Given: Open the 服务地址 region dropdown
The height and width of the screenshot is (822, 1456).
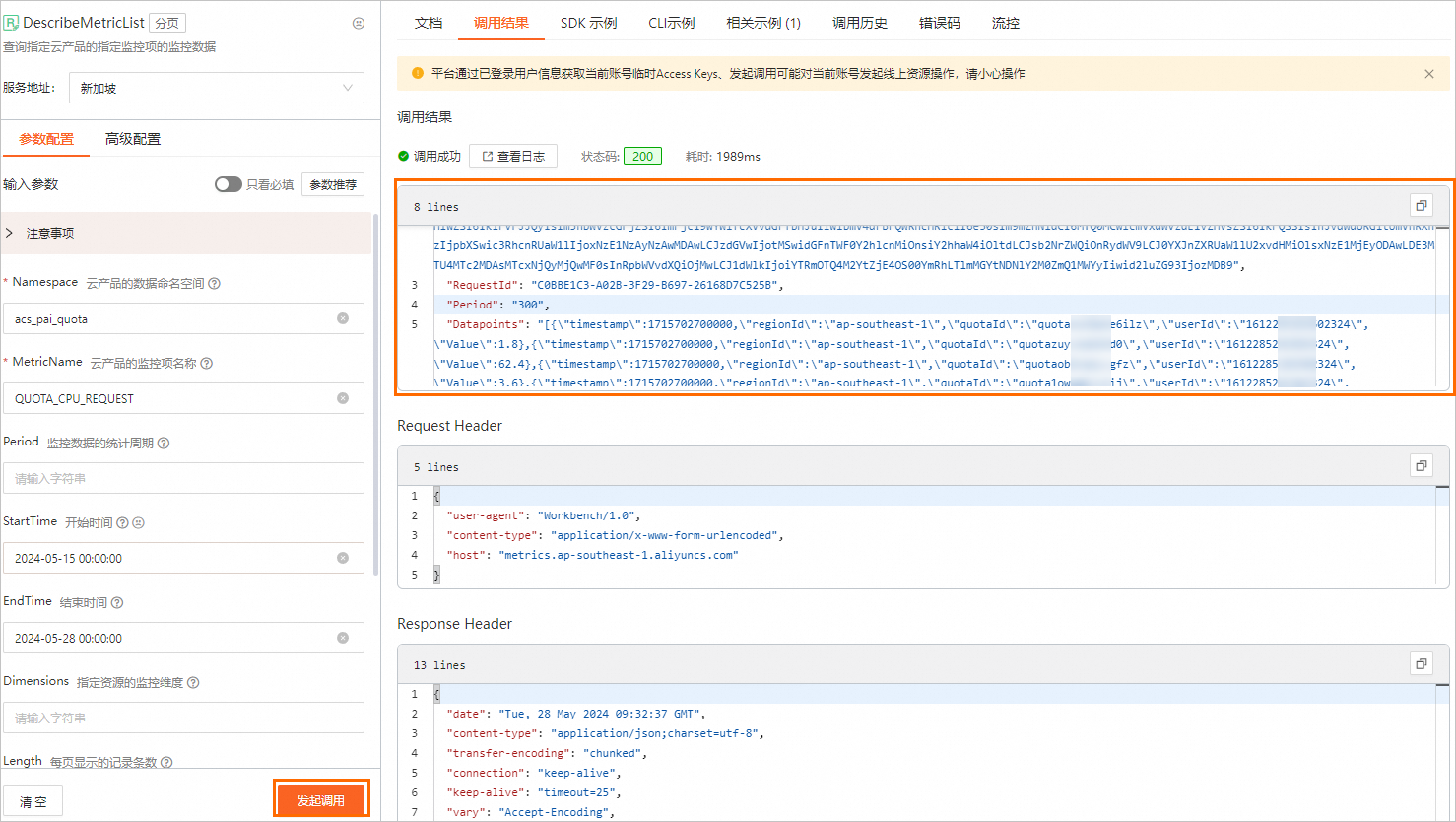Looking at the screenshot, I should pyautogui.click(x=216, y=88).
